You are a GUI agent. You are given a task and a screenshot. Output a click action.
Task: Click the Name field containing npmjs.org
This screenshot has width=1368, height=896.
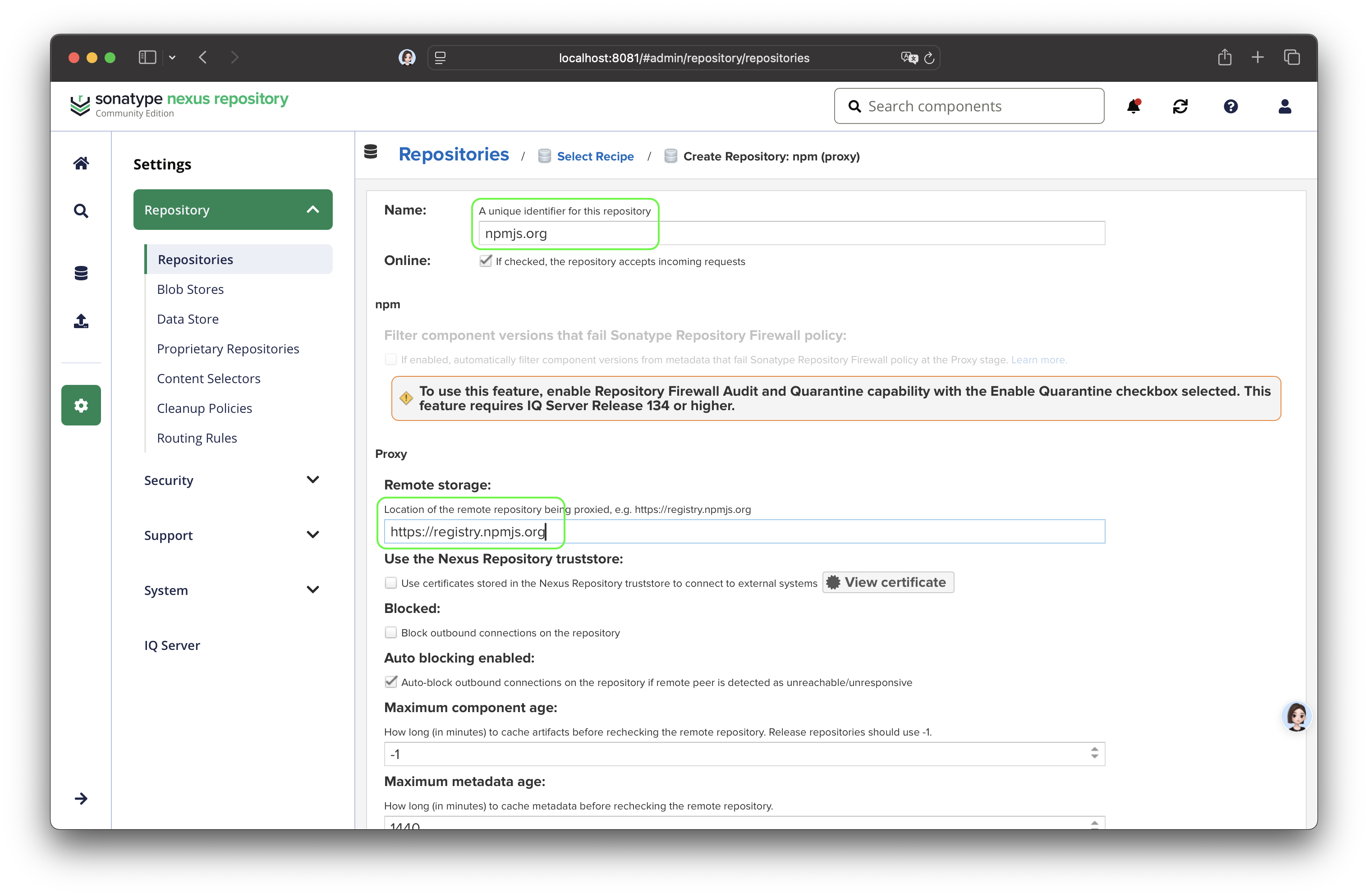(x=791, y=233)
